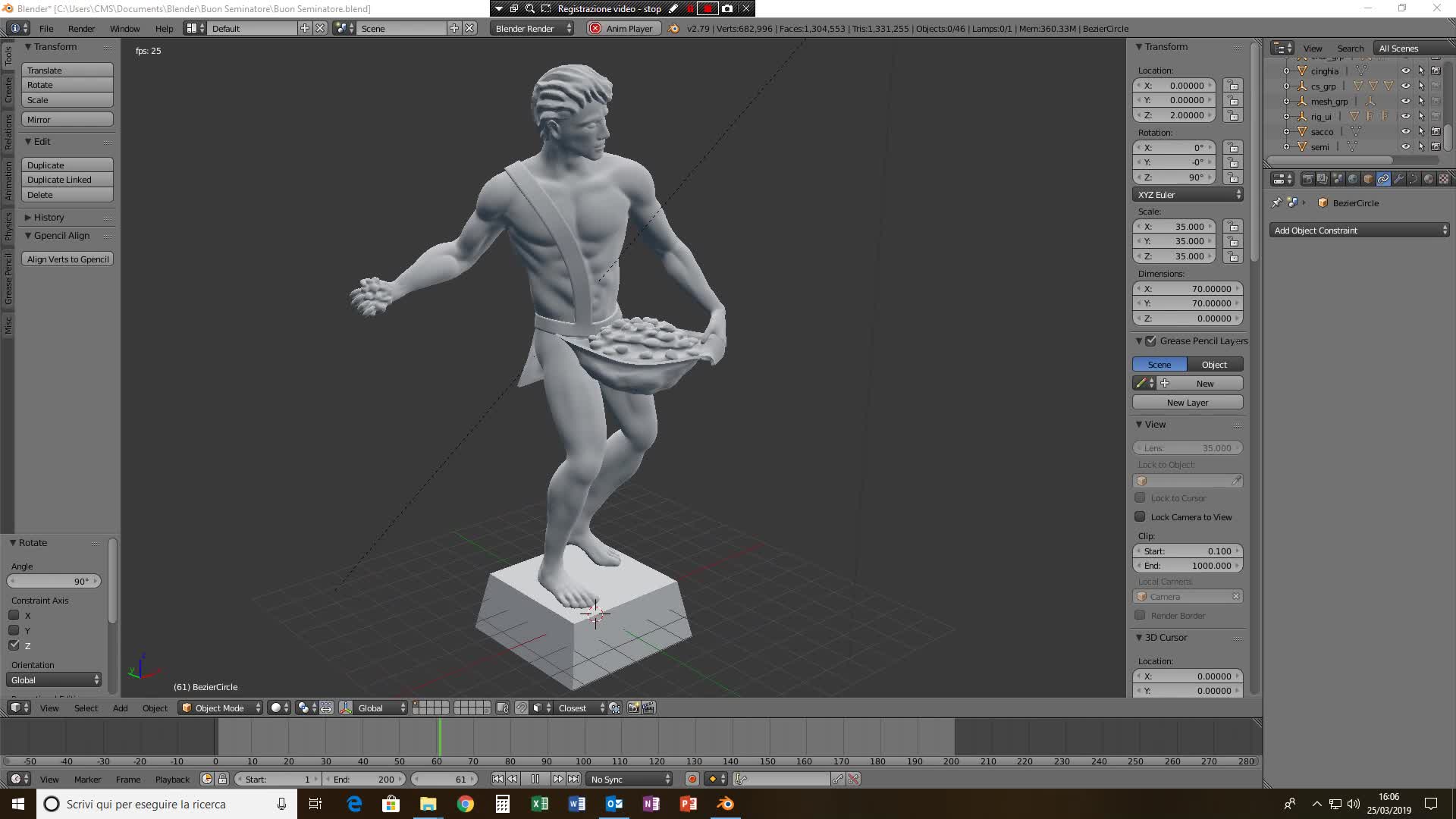Image resolution: width=1456 pixels, height=819 pixels.
Task: Lock the Z rotation value
Action: (x=1233, y=177)
